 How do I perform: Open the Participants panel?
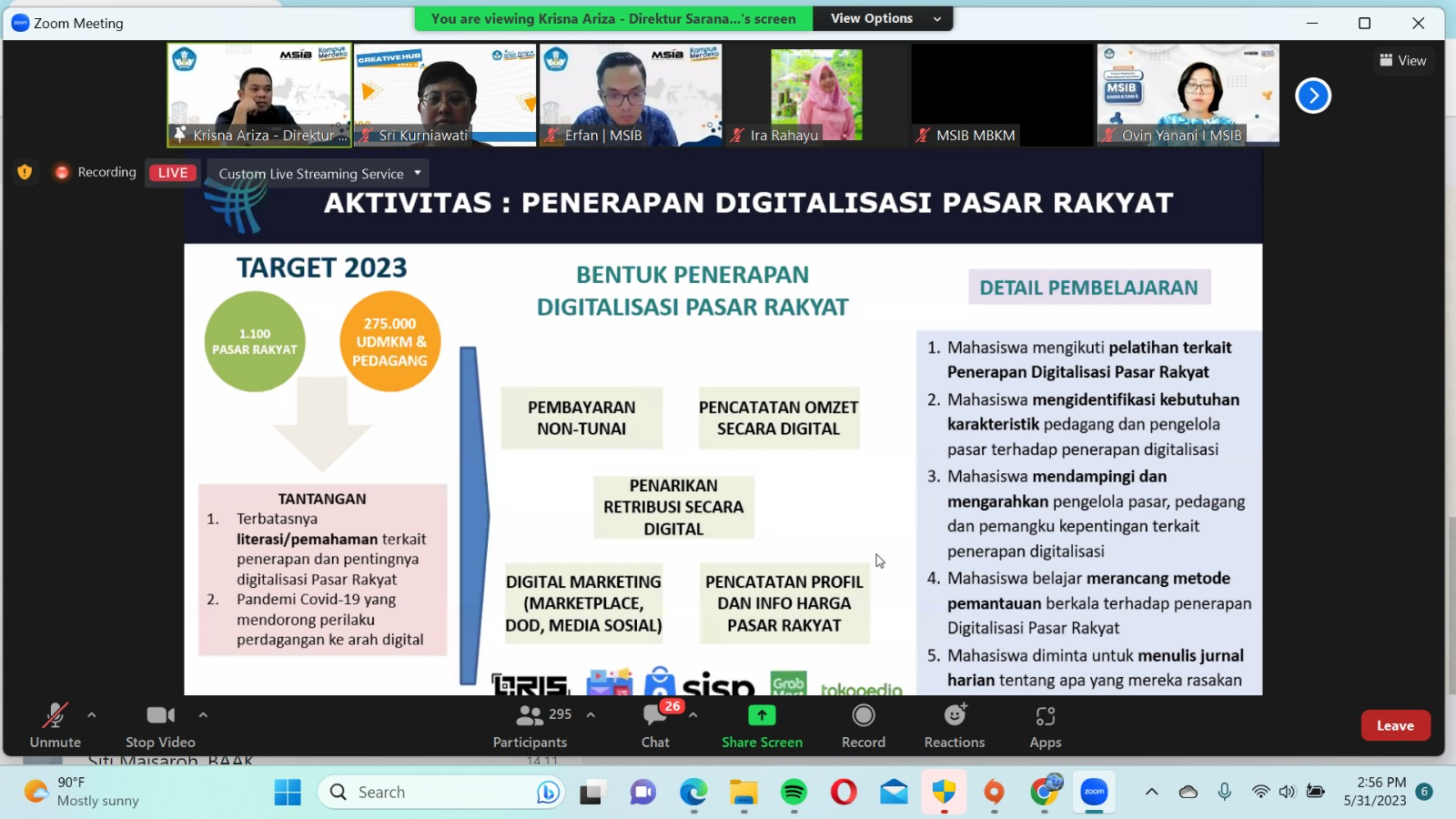(531, 726)
